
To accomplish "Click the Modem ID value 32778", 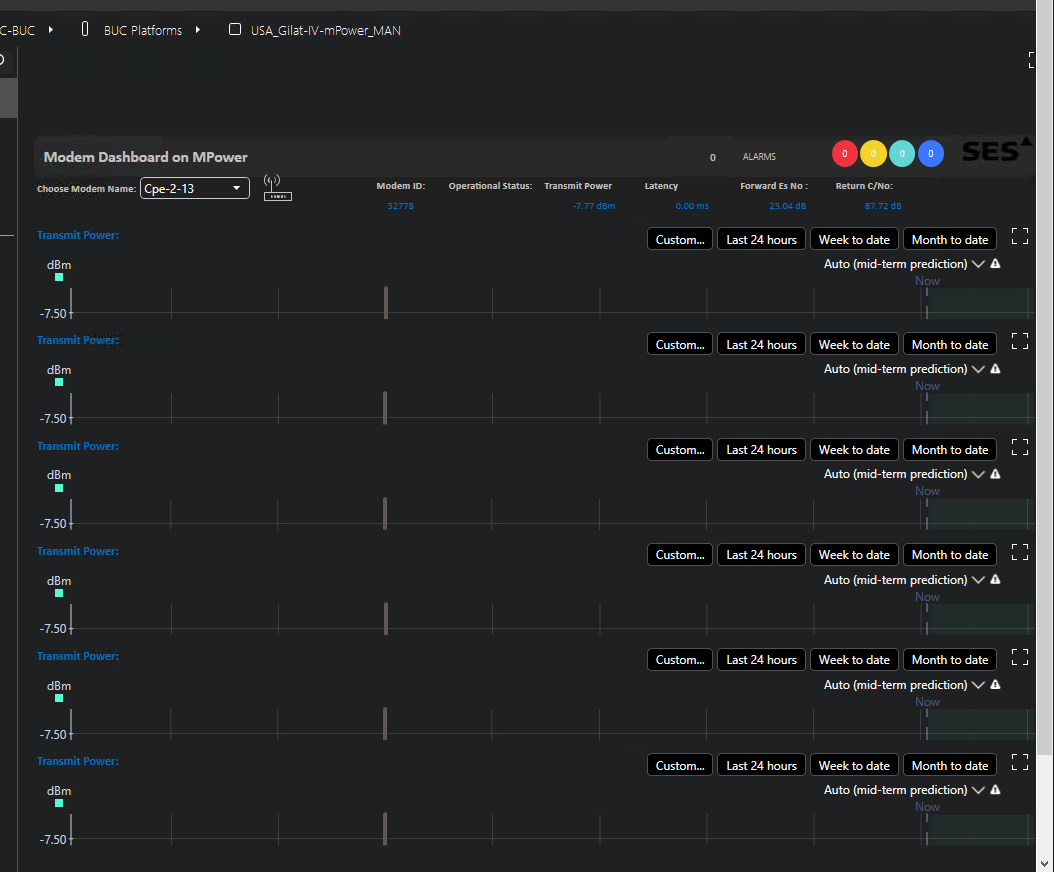I will [401, 206].
